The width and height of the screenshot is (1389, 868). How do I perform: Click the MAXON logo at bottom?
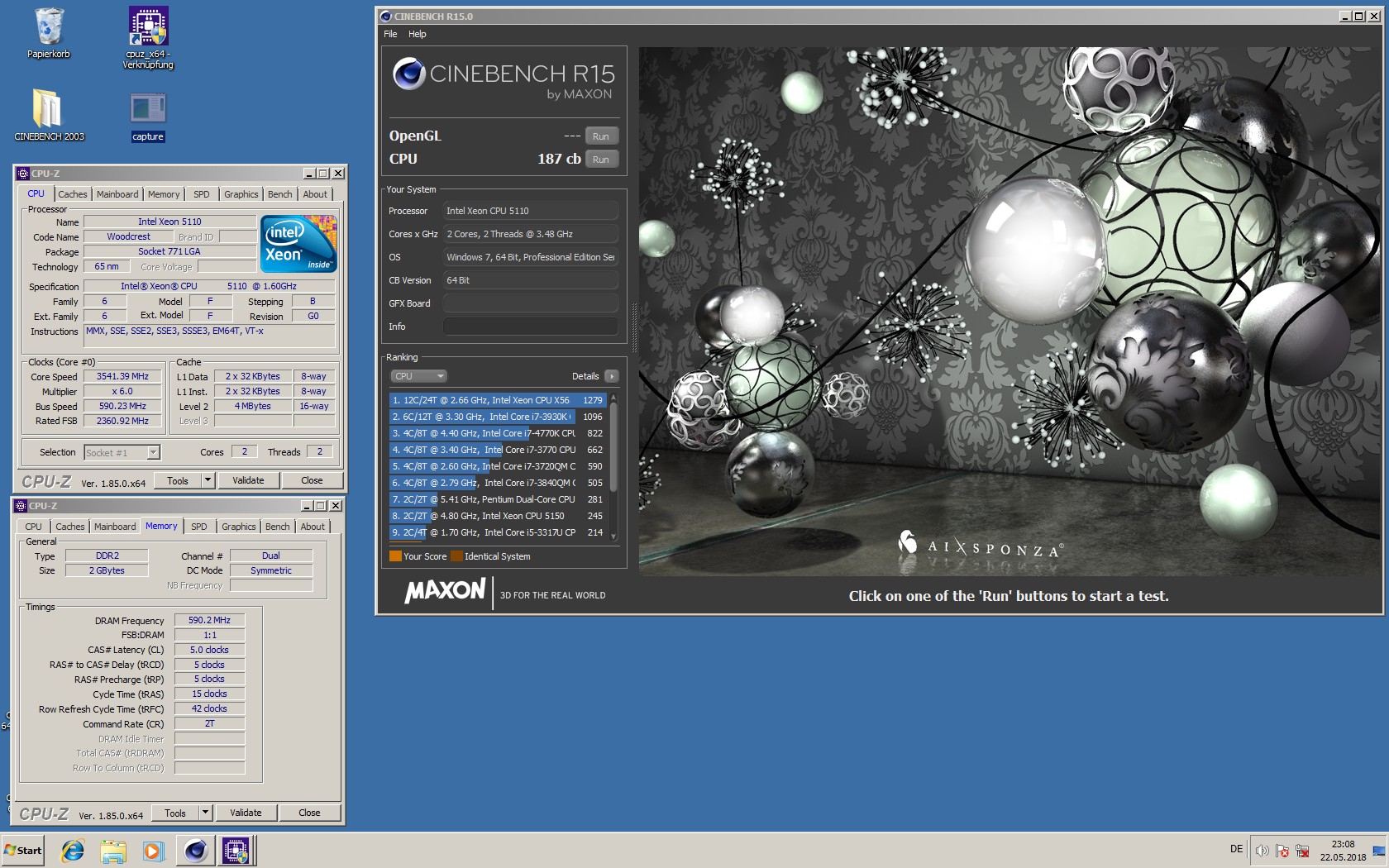445,591
